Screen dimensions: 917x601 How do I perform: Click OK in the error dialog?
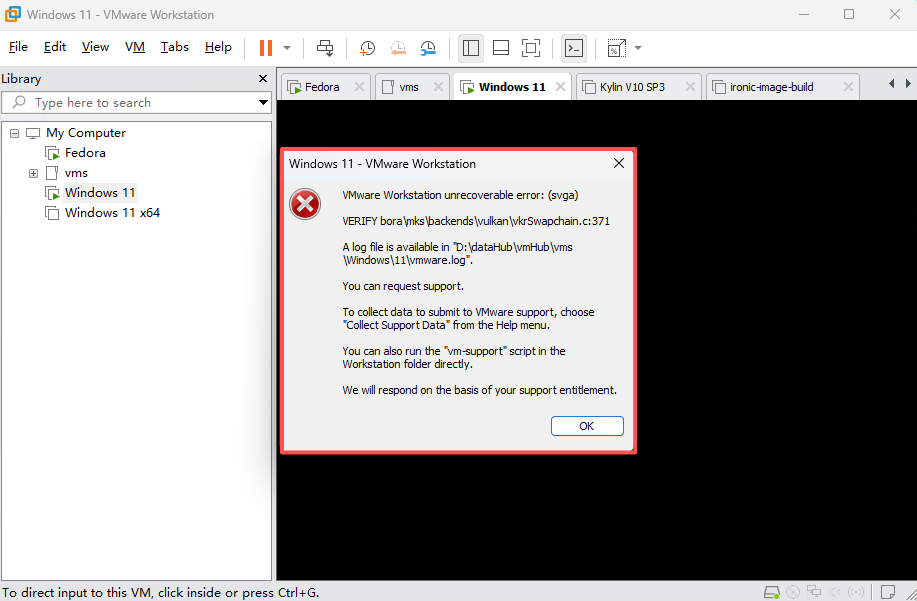[587, 426]
